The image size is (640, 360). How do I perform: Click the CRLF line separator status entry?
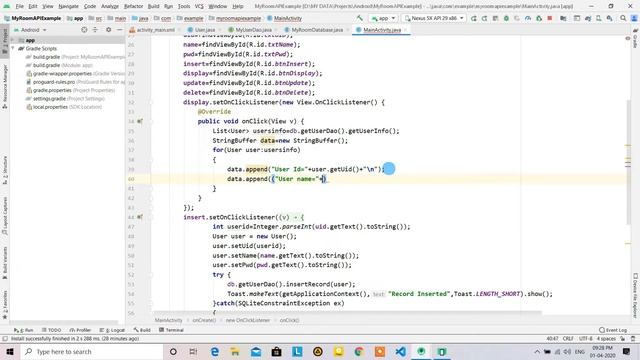pos(568,339)
